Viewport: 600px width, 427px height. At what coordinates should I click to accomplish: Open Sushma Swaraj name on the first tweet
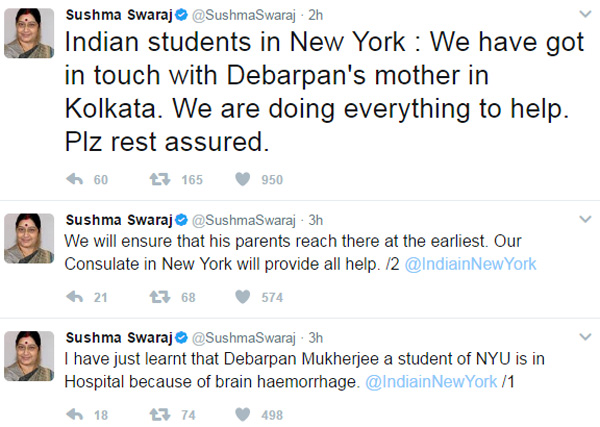click(x=115, y=15)
